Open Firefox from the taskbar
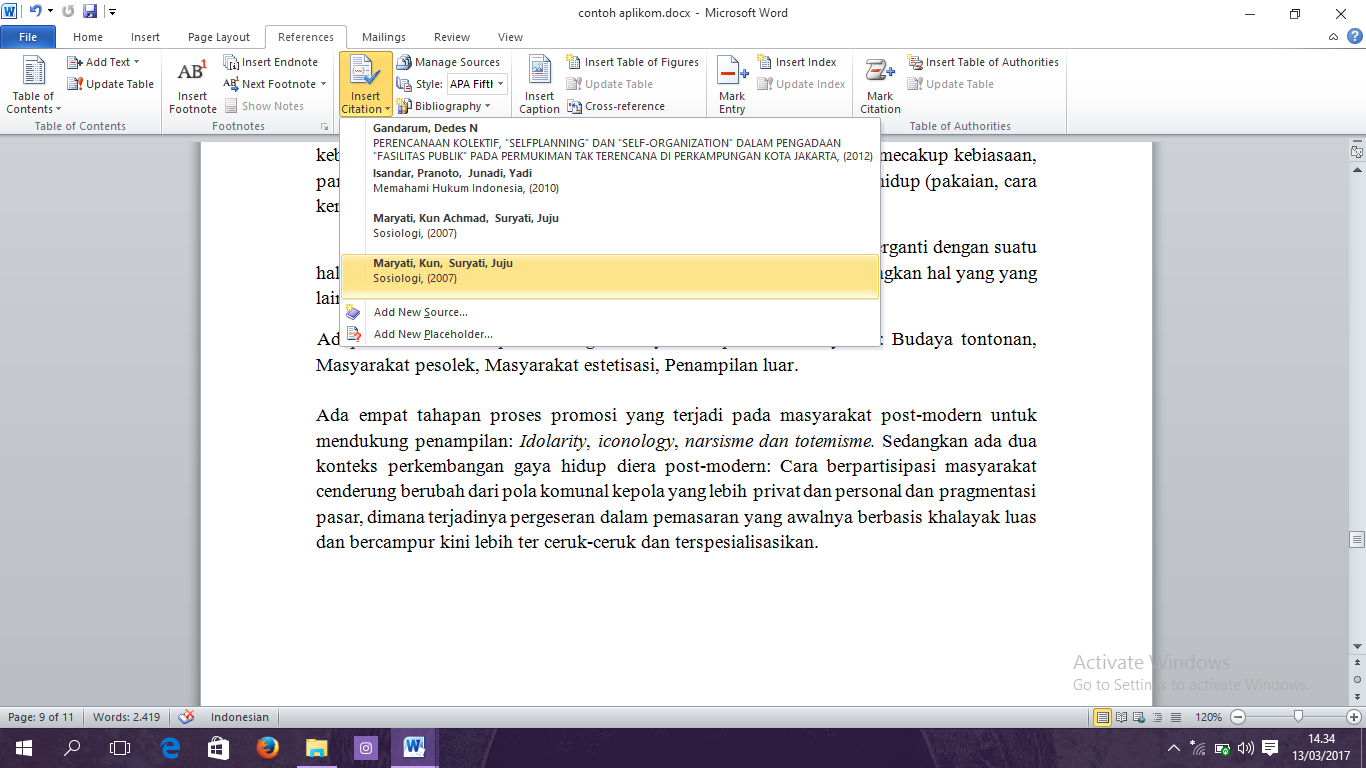This screenshot has height=768, width=1366. click(x=267, y=747)
